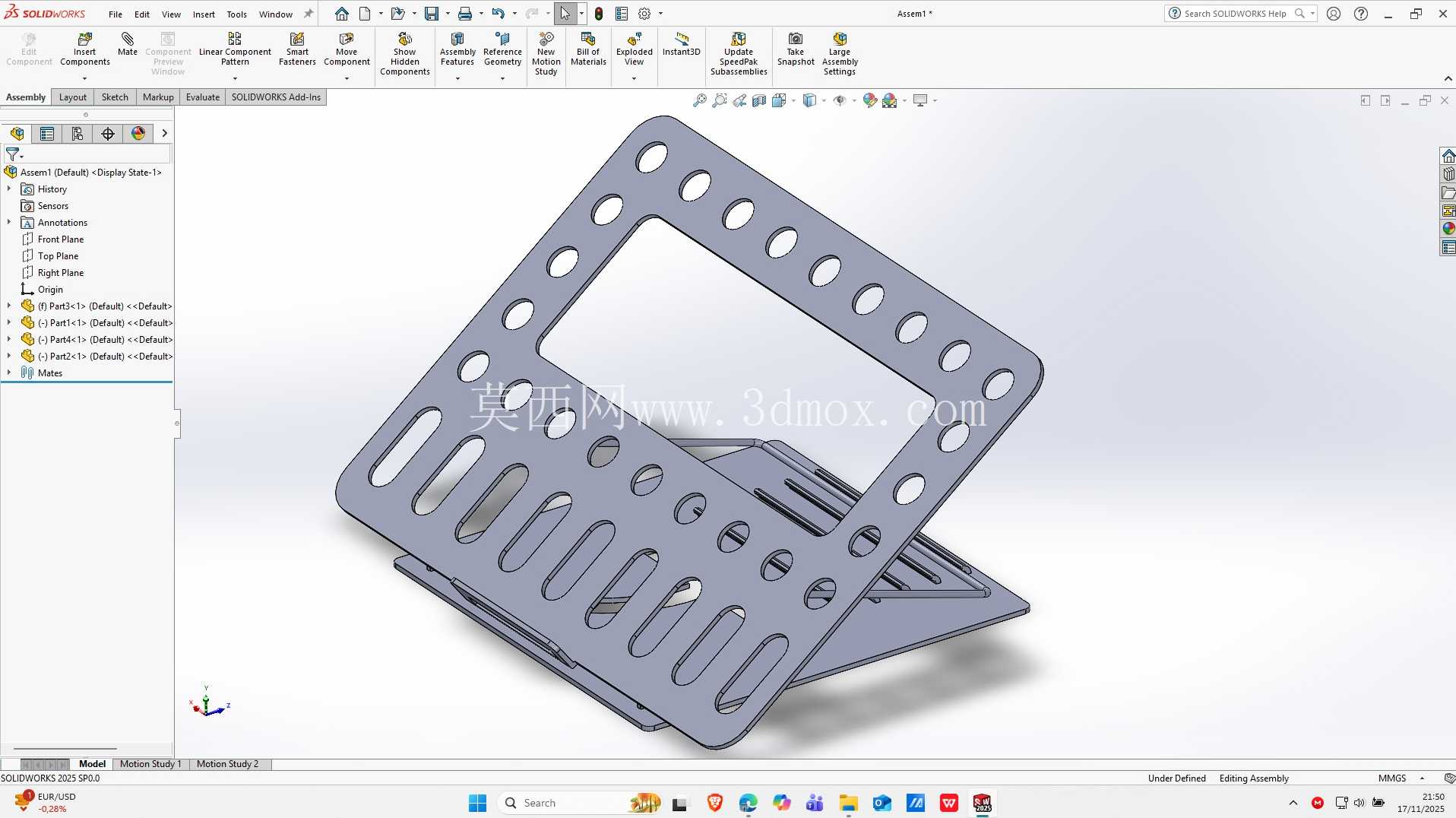Switch to the Evaluate tab
This screenshot has height=818, width=1456.
(203, 97)
